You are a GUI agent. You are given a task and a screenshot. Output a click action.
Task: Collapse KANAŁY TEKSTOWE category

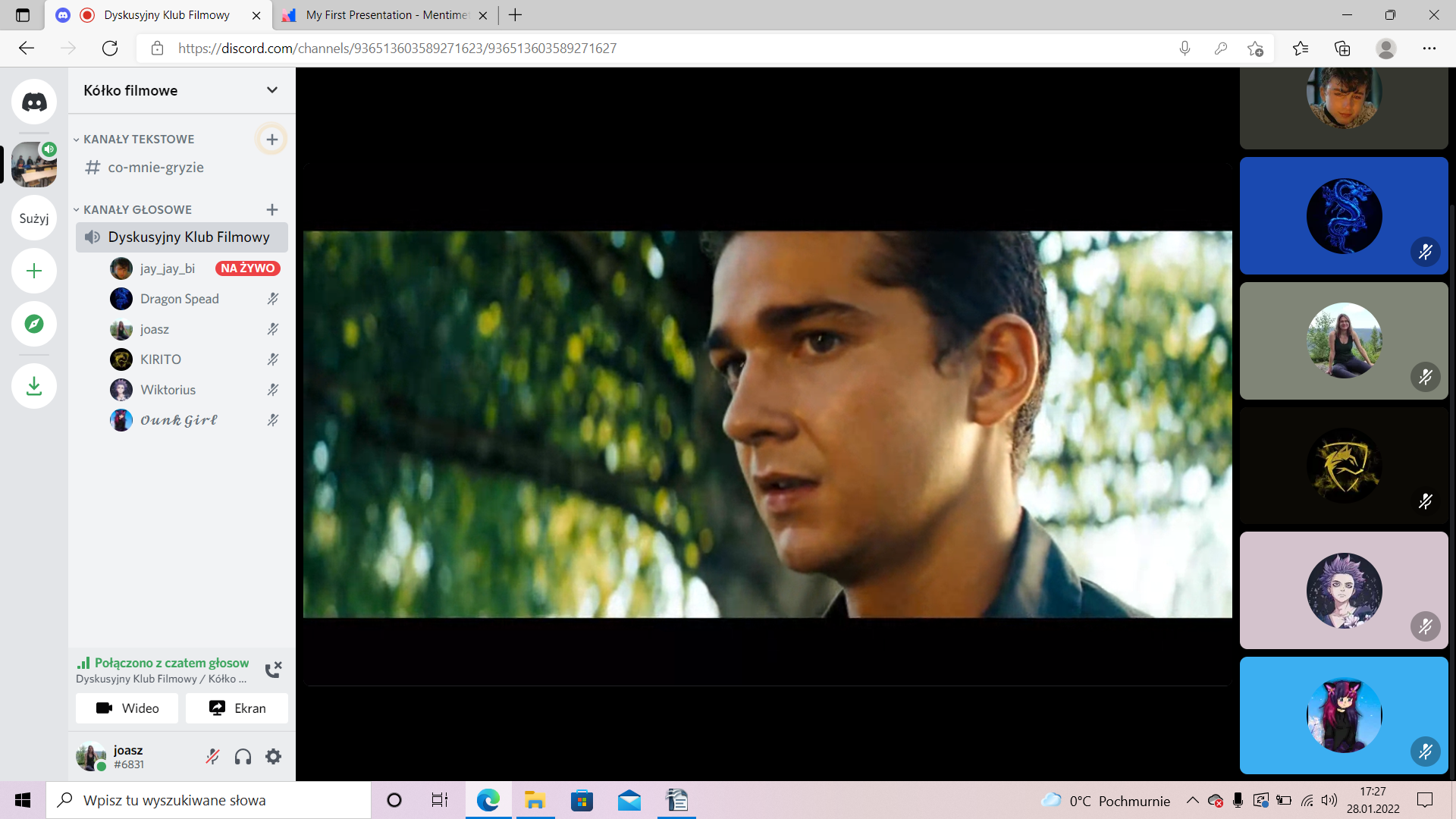pos(133,139)
